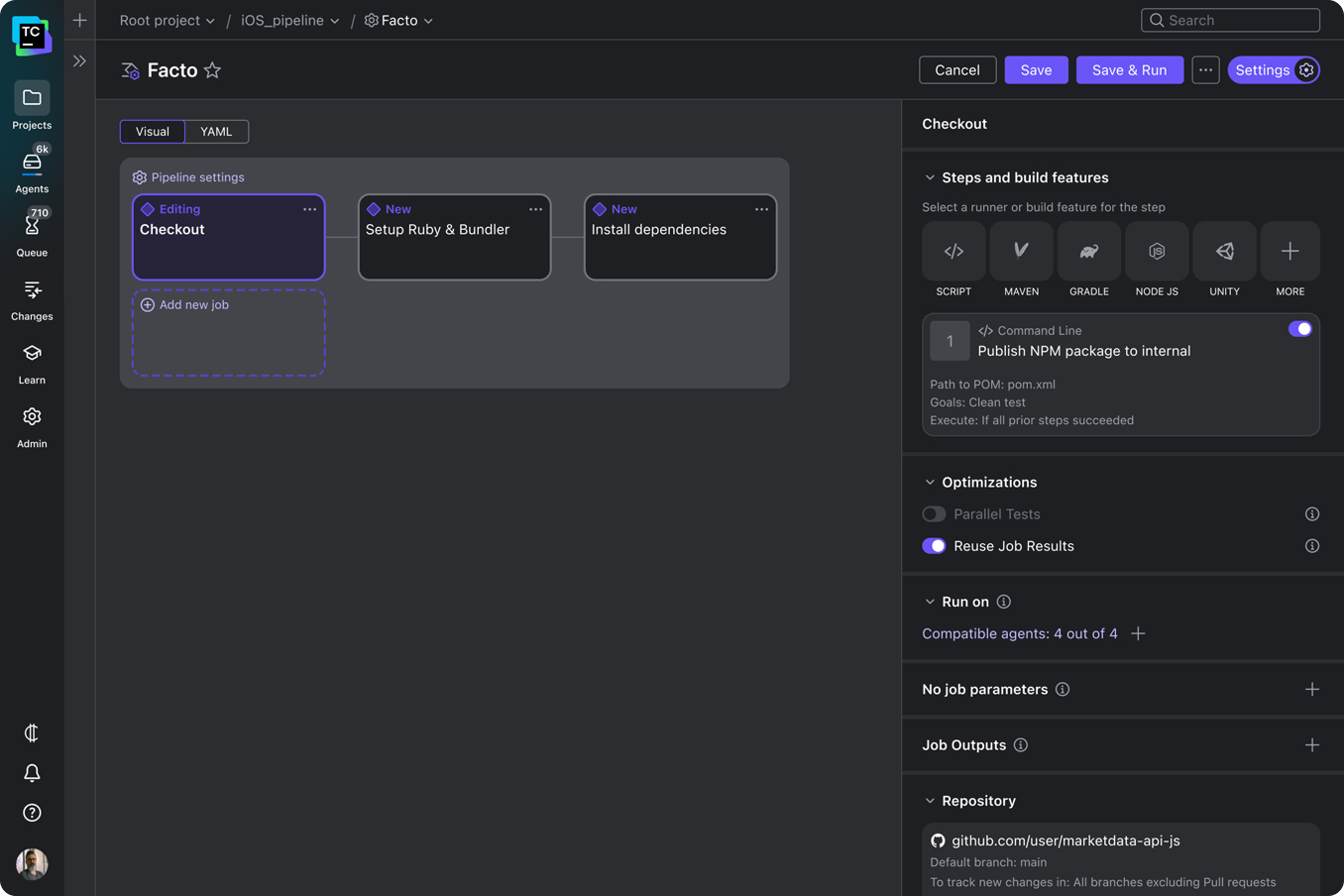Disable the Command Line step toggle
Screen dimensions: 1344x896
pyautogui.click(x=1299, y=329)
